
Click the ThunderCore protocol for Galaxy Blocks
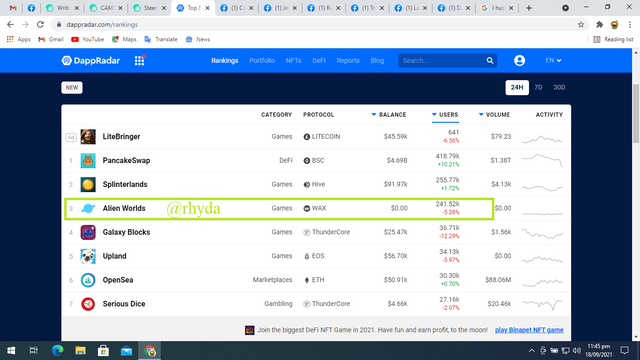[x=327, y=232]
